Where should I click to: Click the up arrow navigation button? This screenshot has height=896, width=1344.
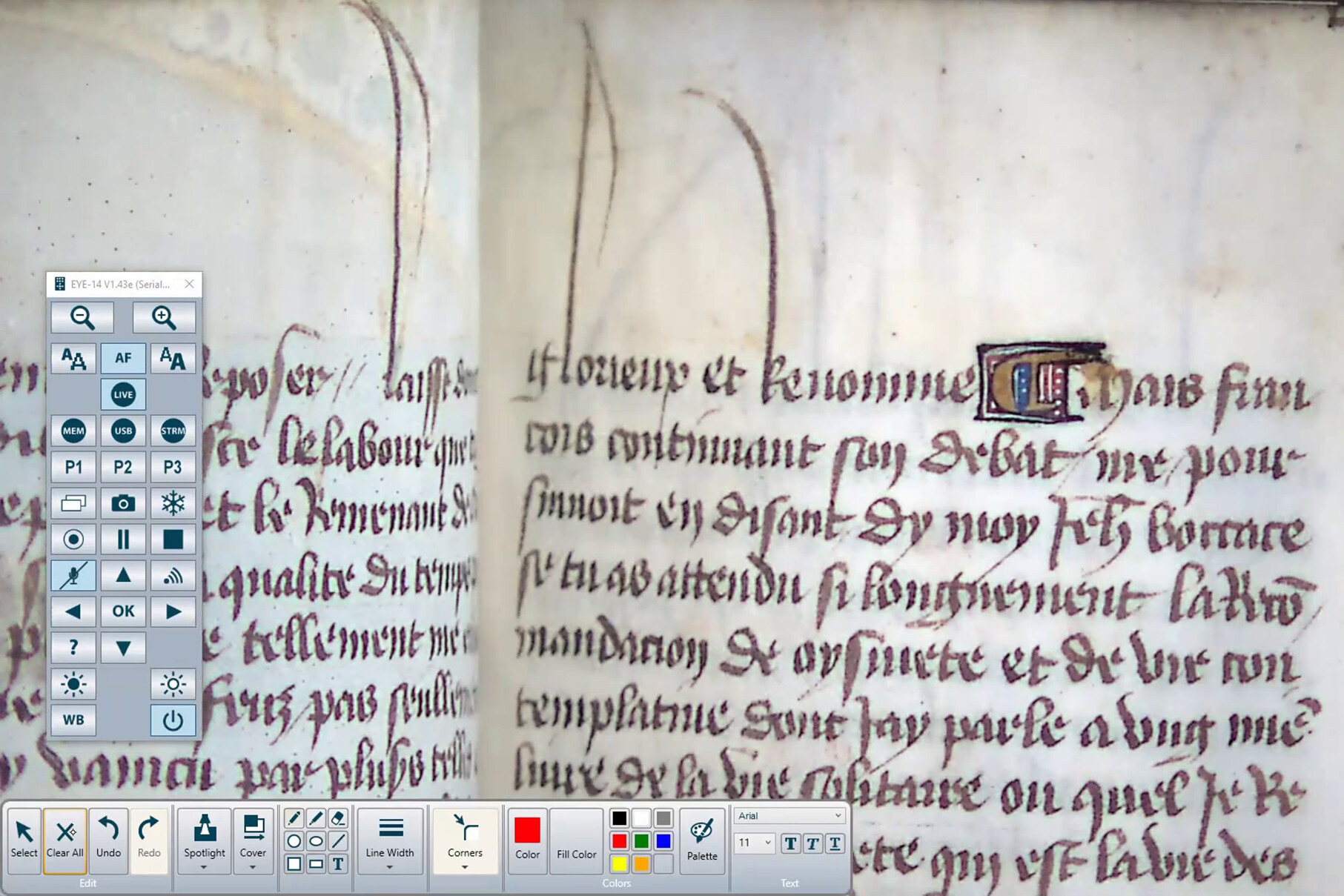tap(123, 575)
